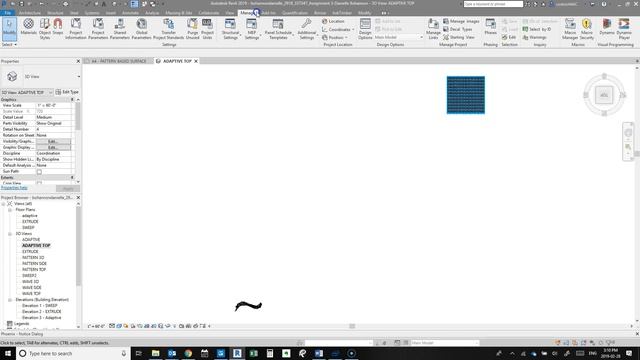
Task: Open the Manage Links tool
Action: pos(433,29)
